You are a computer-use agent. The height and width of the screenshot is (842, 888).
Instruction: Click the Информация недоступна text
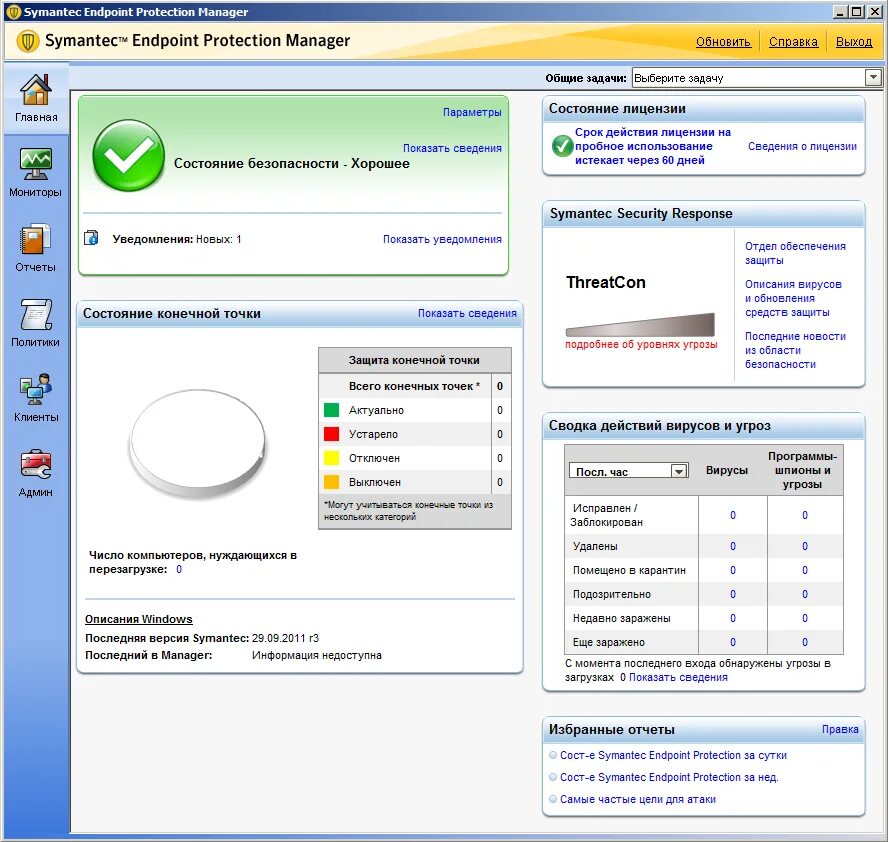317,655
